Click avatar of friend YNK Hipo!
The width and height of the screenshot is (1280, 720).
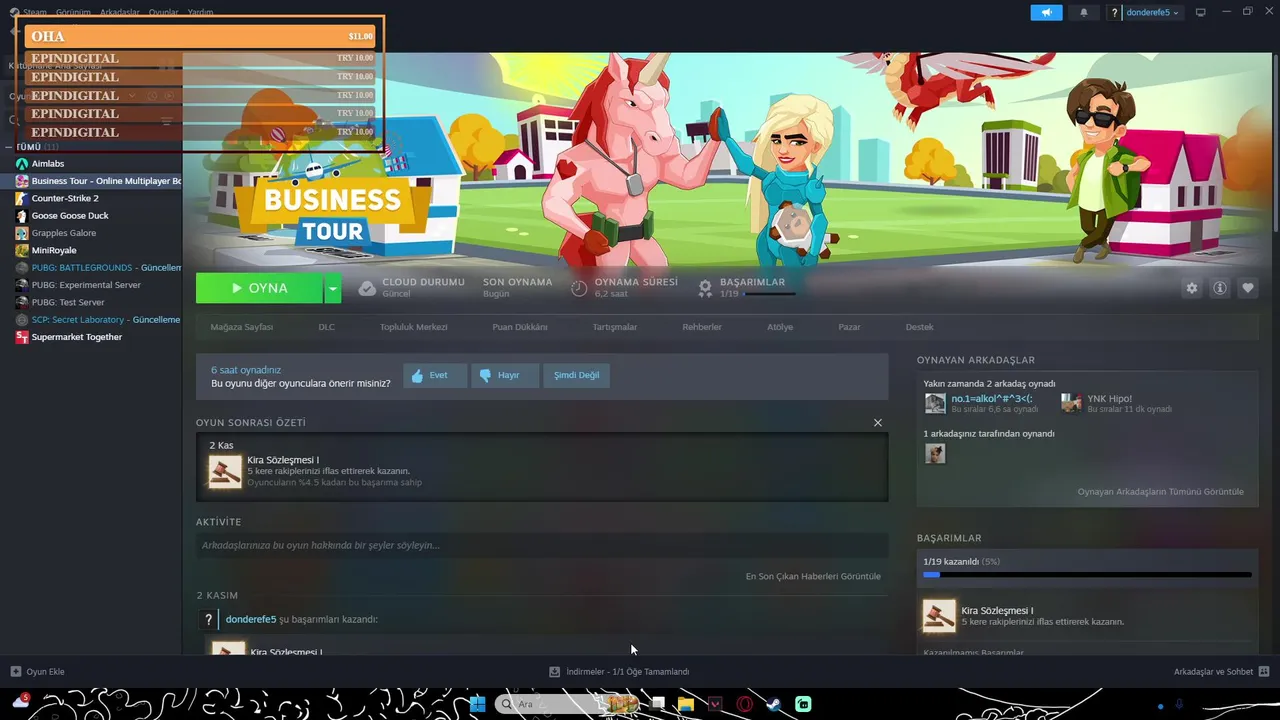pyautogui.click(x=1071, y=403)
